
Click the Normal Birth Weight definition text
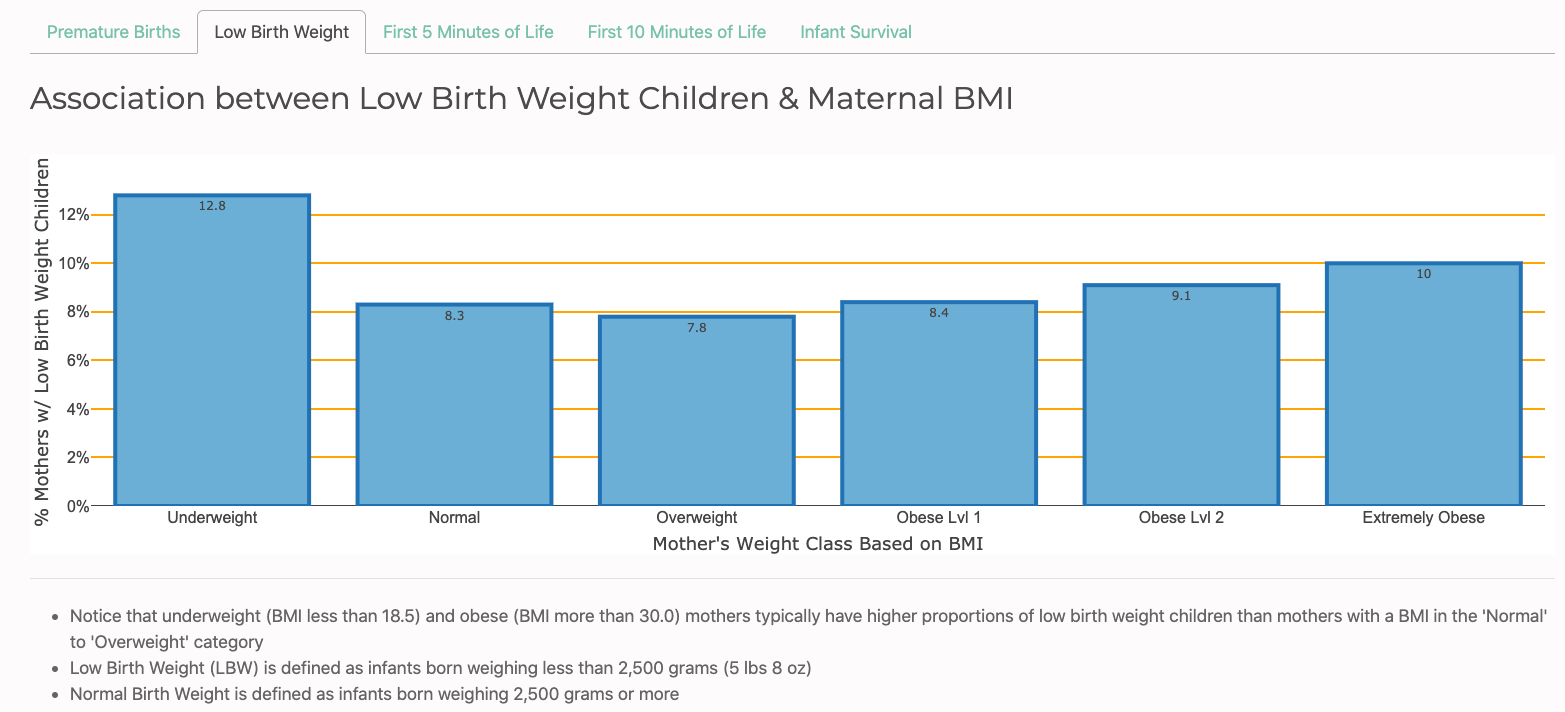tap(376, 693)
